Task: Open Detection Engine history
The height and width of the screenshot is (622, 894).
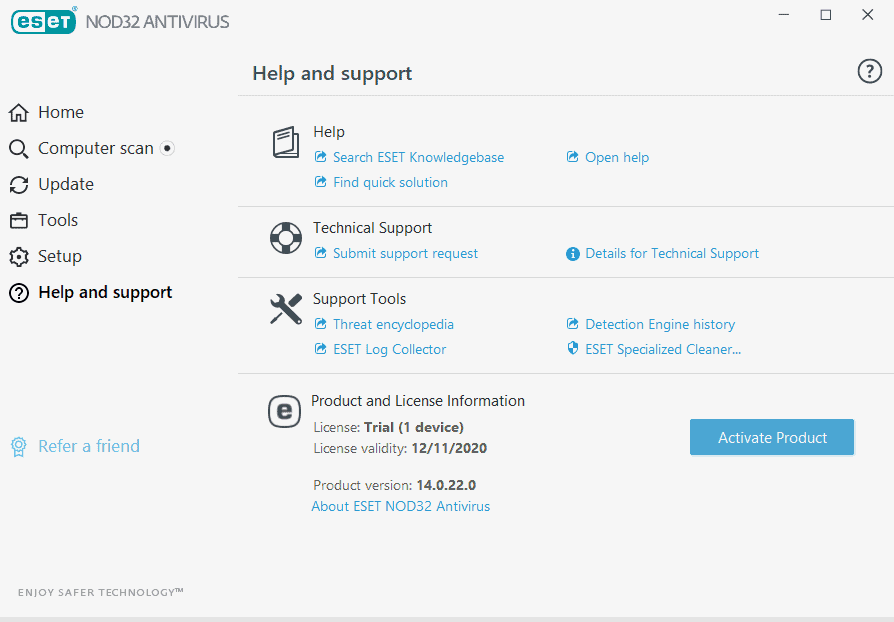Action: (x=658, y=324)
